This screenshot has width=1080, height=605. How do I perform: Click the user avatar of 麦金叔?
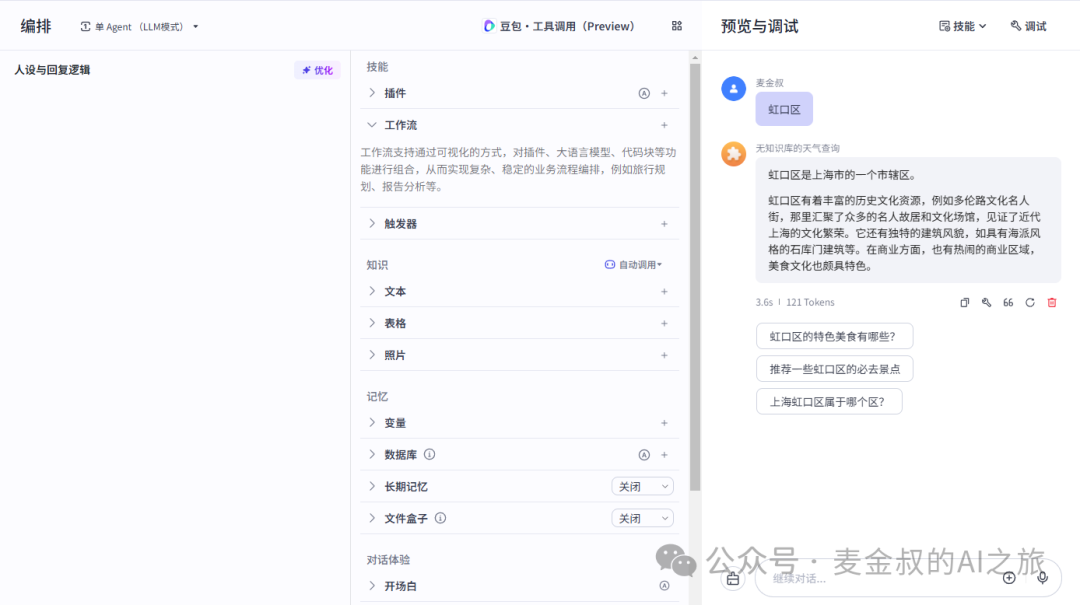coord(734,88)
